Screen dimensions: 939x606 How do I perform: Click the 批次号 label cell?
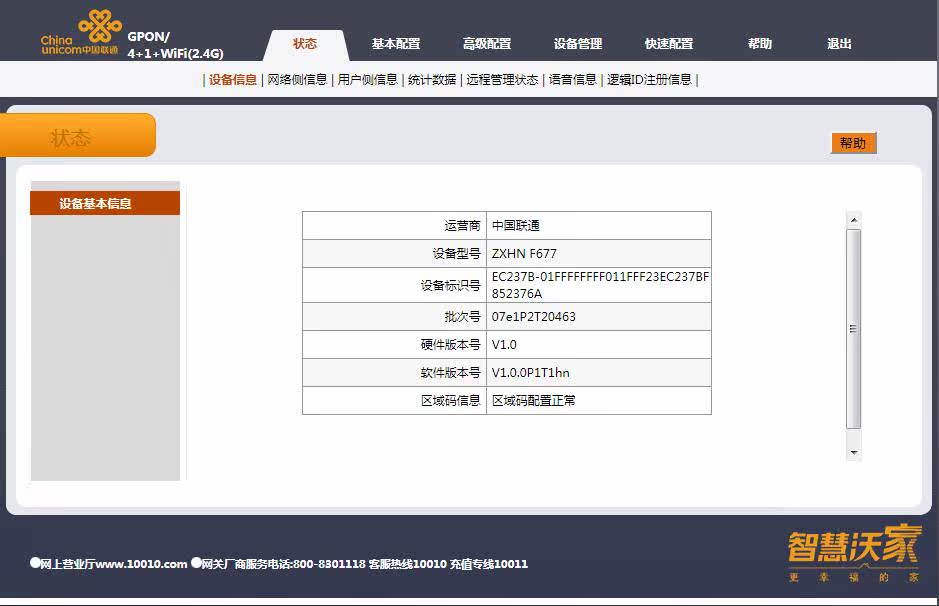pos(395,317)
